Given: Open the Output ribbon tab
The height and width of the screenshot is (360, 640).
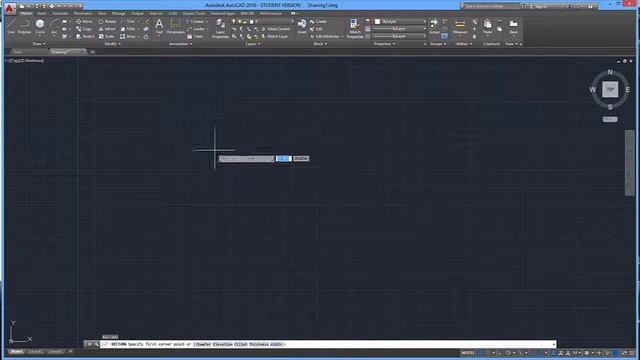Looking at the screenshot, I should [x=137, y=13].
